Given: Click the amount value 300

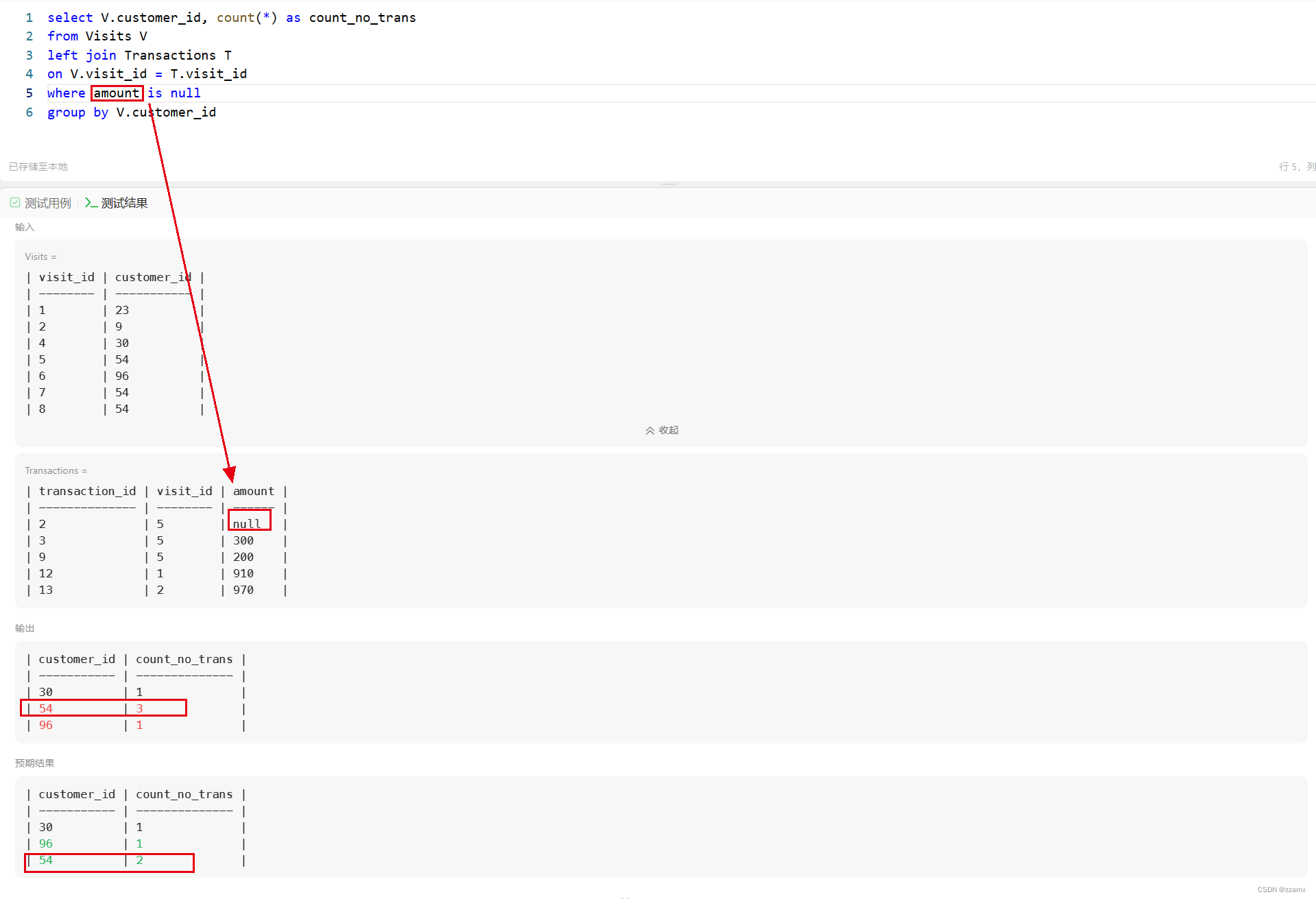Looking at the screenshot, I should tap(243, 540).
